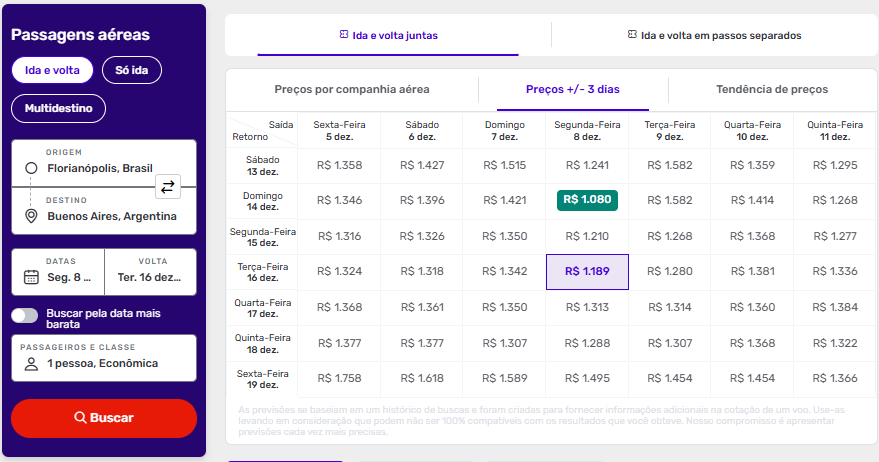The image size is (879, 462).
Task: Choose the Multidestino trip option
Action: coord(58,107)
